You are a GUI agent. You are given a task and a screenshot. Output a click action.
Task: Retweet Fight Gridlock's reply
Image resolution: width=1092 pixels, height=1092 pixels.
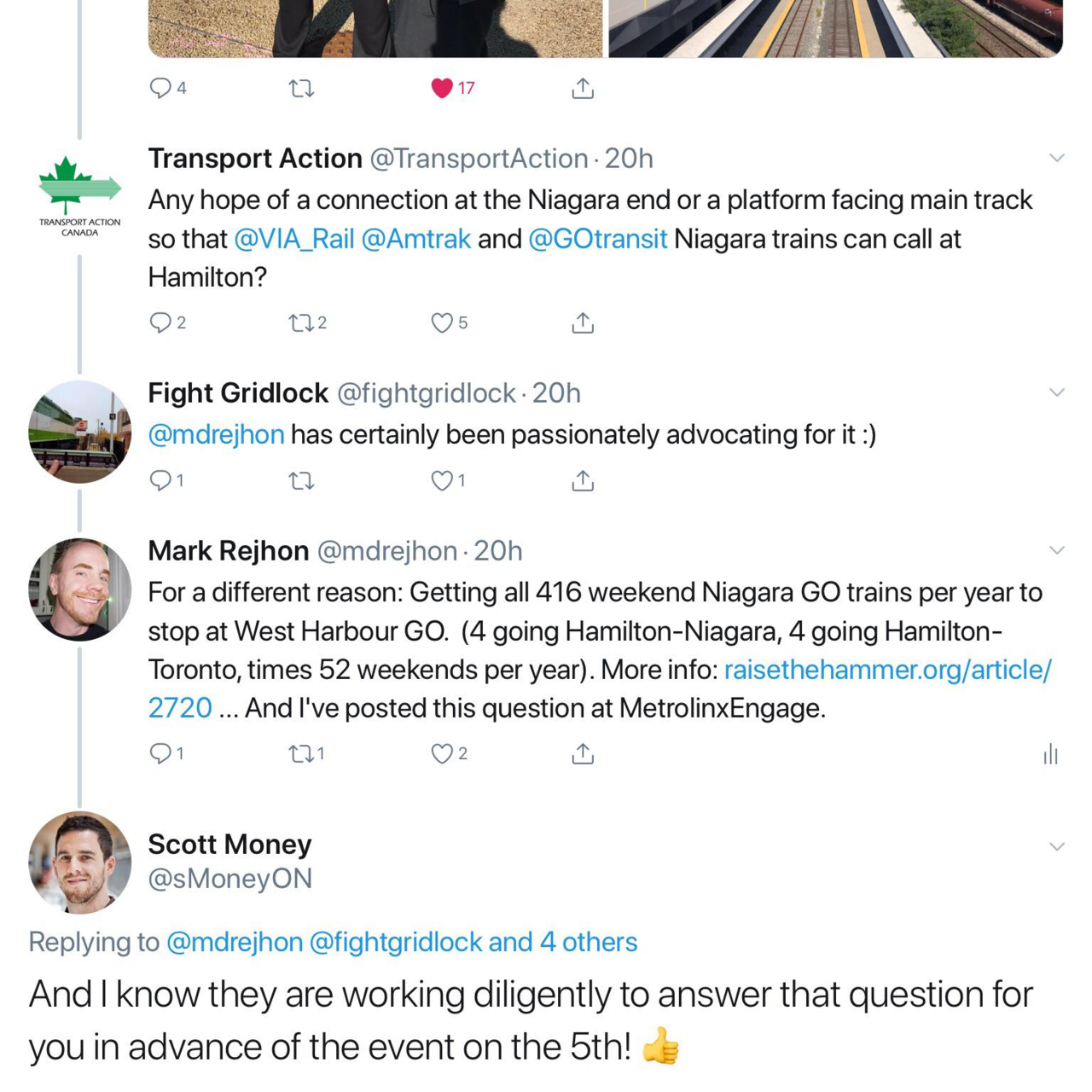[301, 481]
